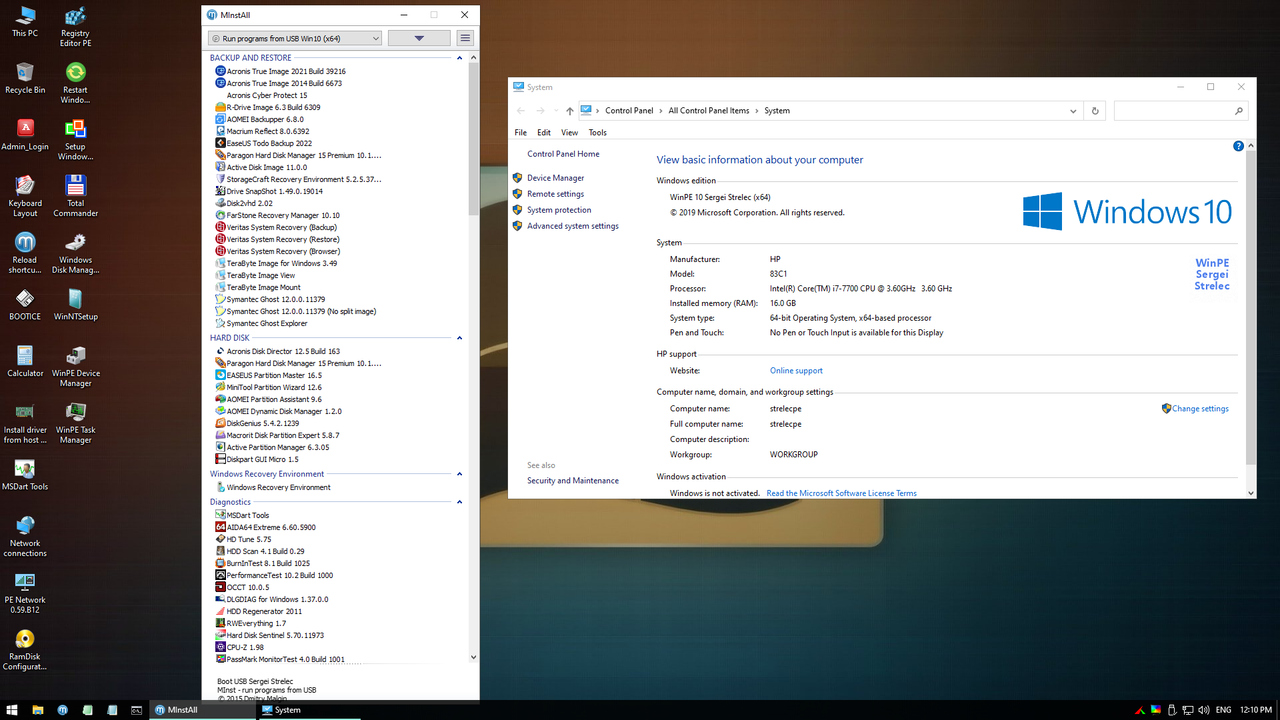Open 'Run programs from USB Win10 (x64)' dropdown

pos(295,38)
